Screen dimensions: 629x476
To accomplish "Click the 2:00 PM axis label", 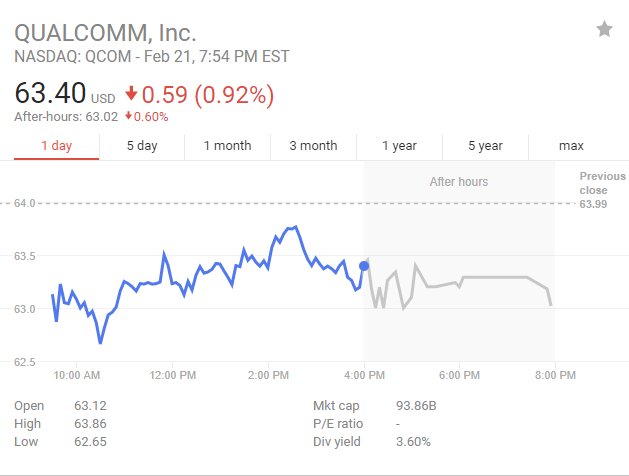I will 268,375.
